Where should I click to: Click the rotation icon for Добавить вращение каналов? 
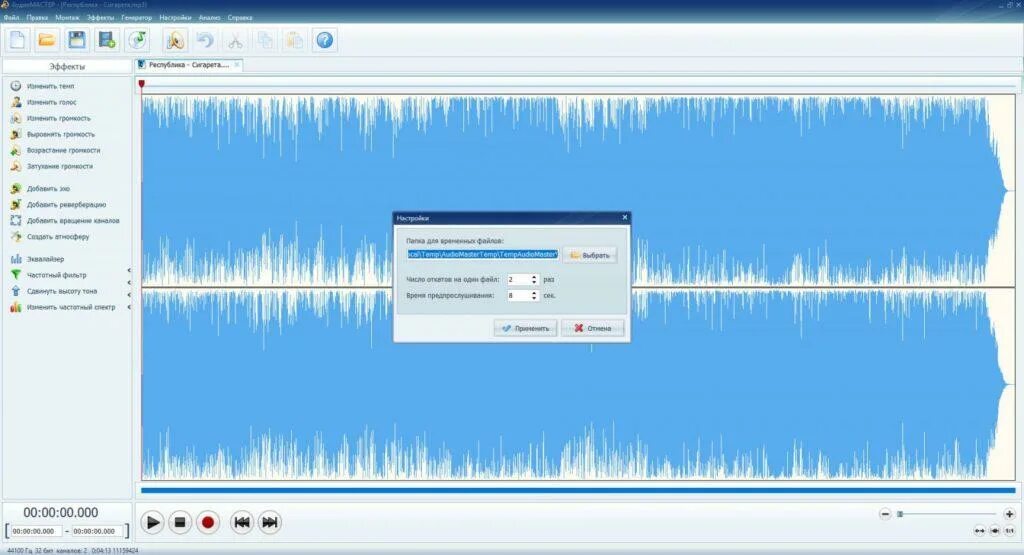(16, 220)
